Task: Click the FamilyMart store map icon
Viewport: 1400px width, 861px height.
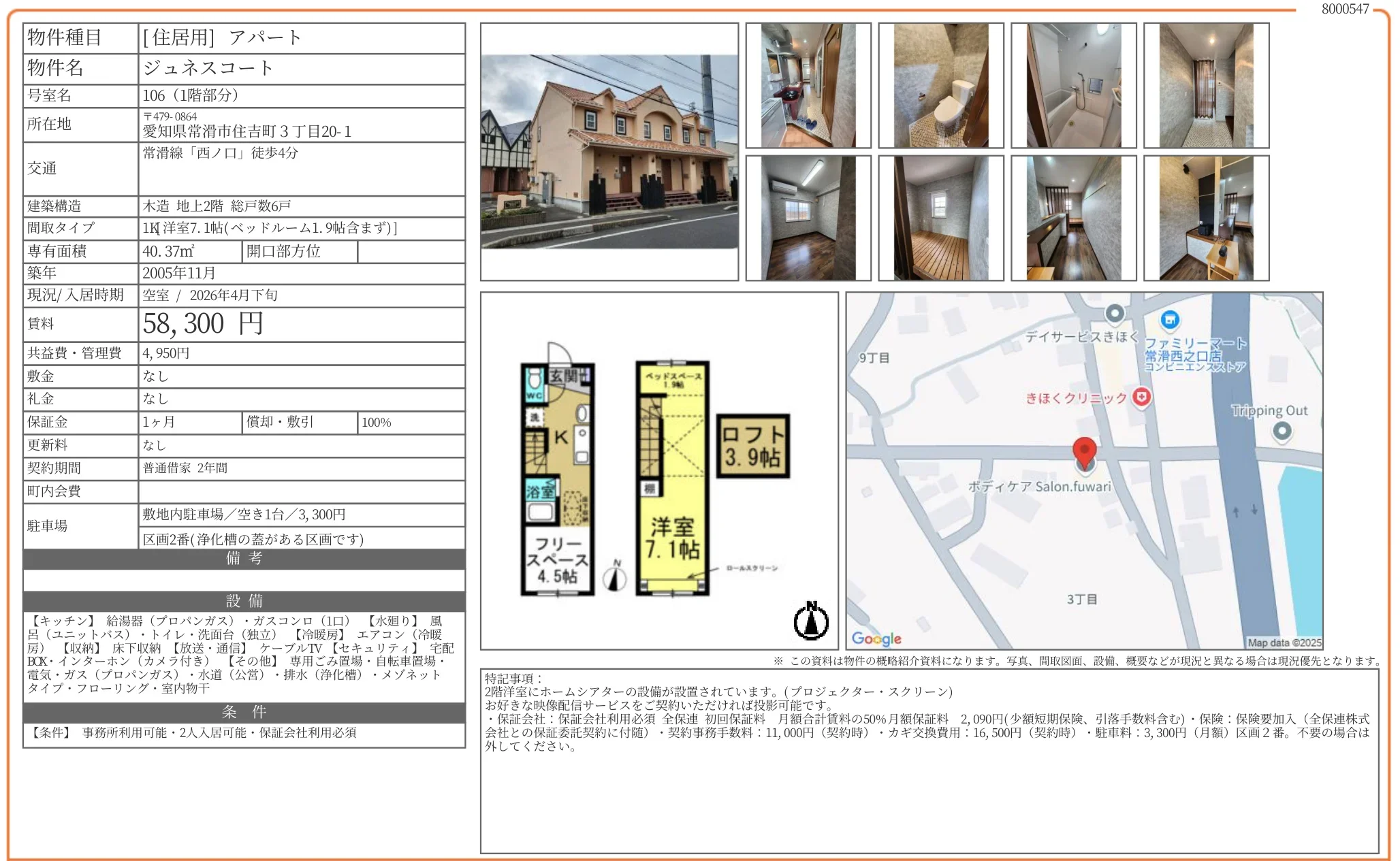Action: (1169, 319)
